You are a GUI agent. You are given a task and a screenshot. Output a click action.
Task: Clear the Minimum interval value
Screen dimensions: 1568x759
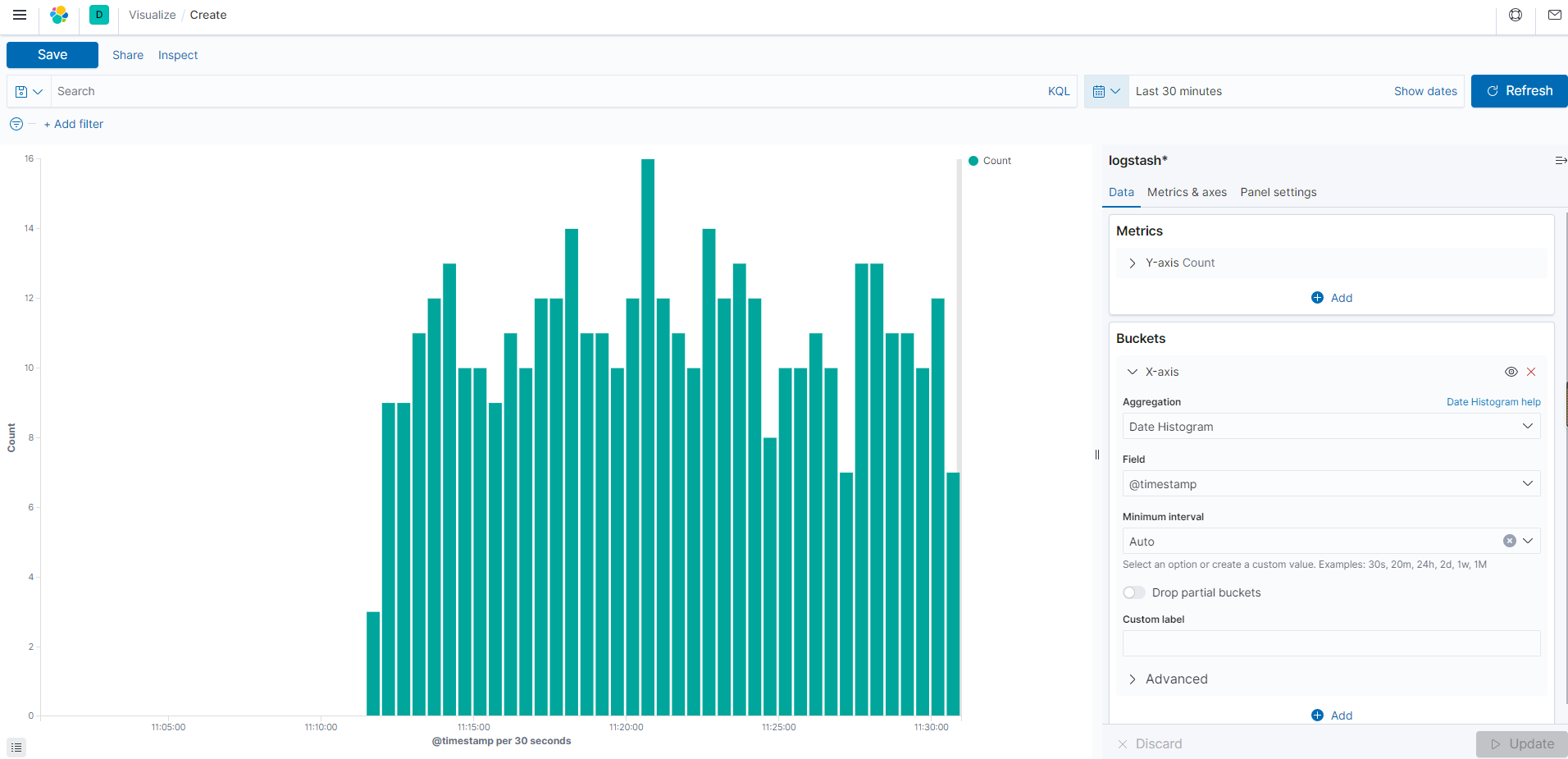pyautogui.click(x=1509, y=541)
